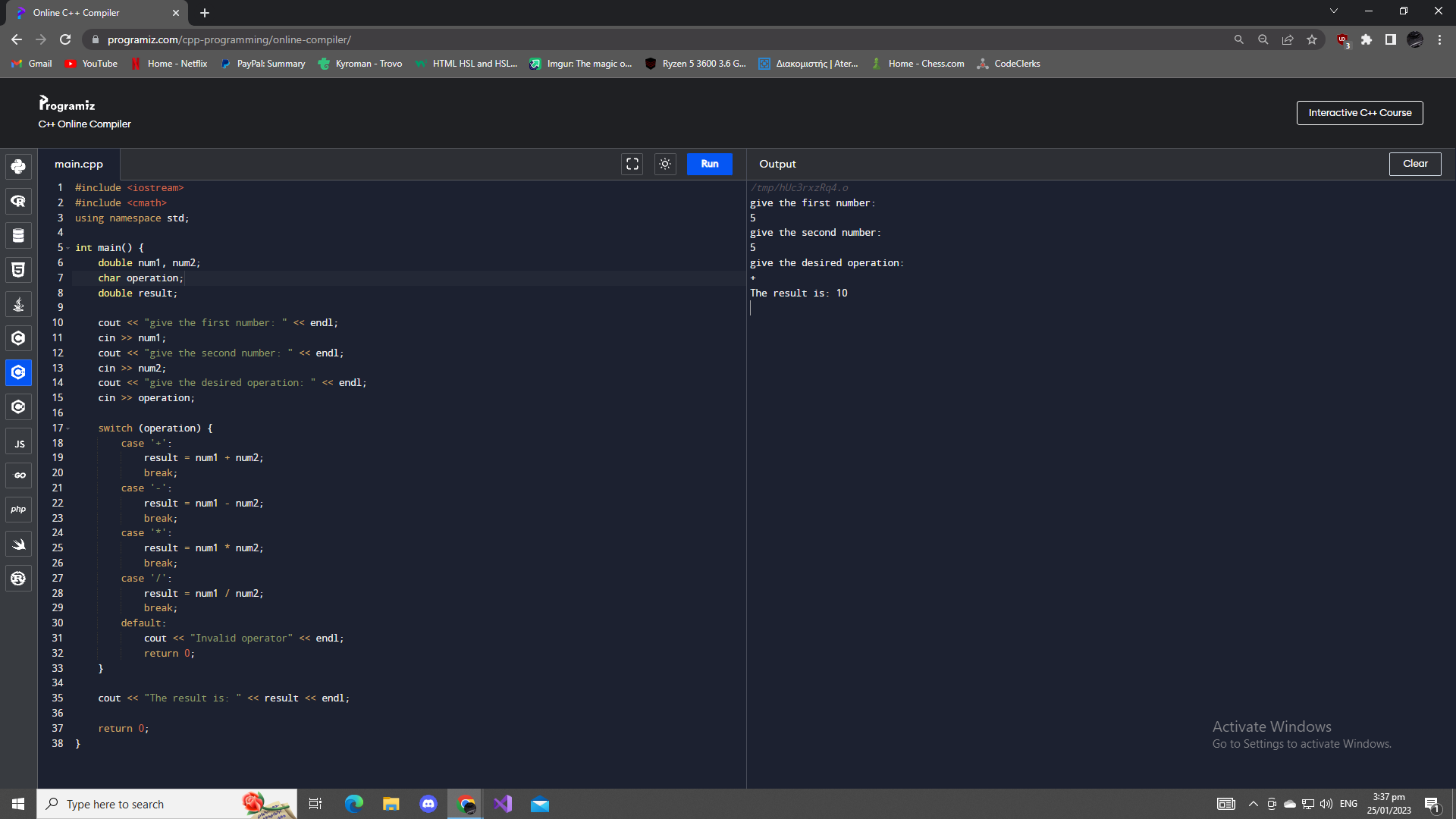The image size is (1456, 819).
Task: Open the Swift compiler icon
Action: tap(18, 544)
